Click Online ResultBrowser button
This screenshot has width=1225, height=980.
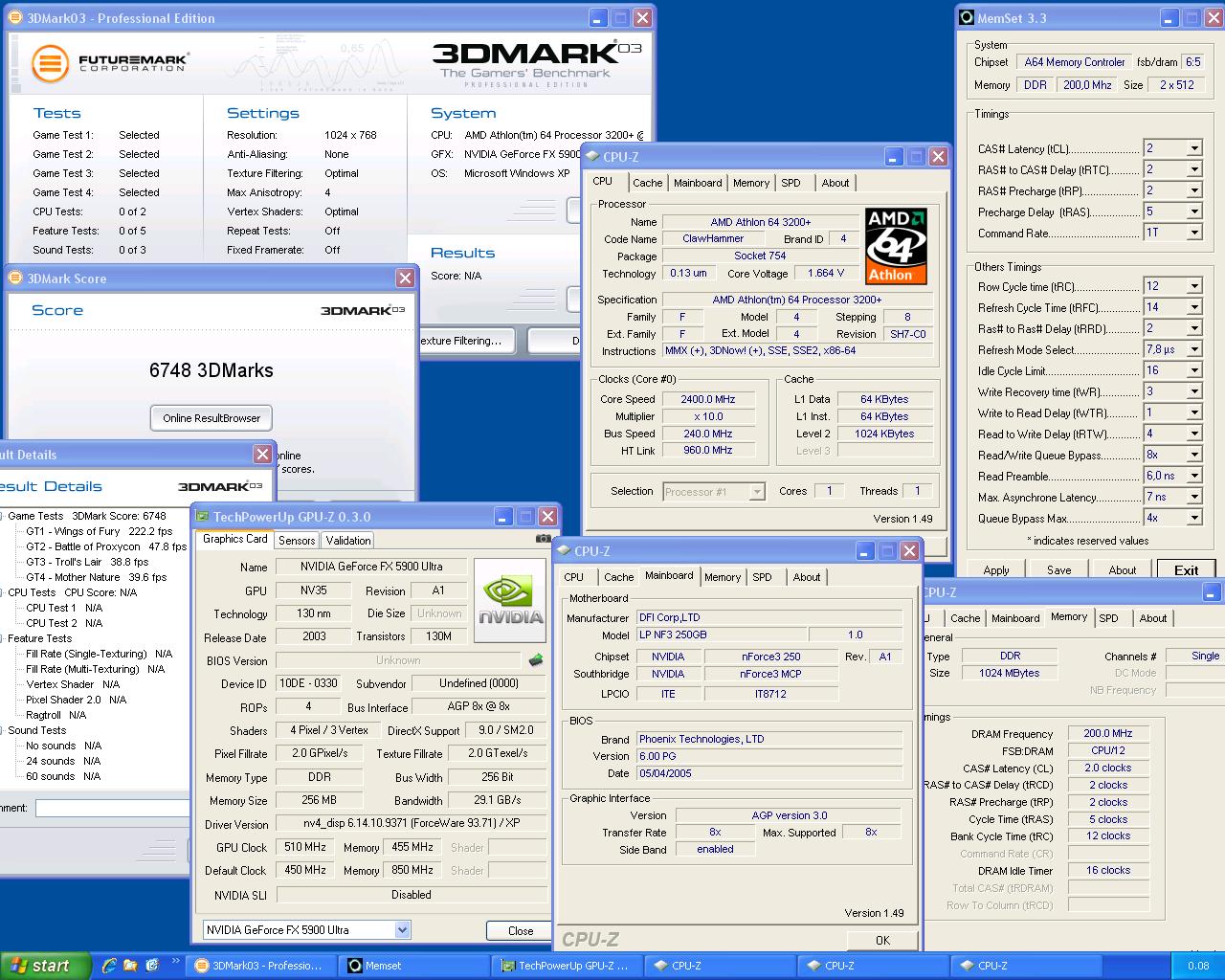pyautogui.click(x=212, y=418)
